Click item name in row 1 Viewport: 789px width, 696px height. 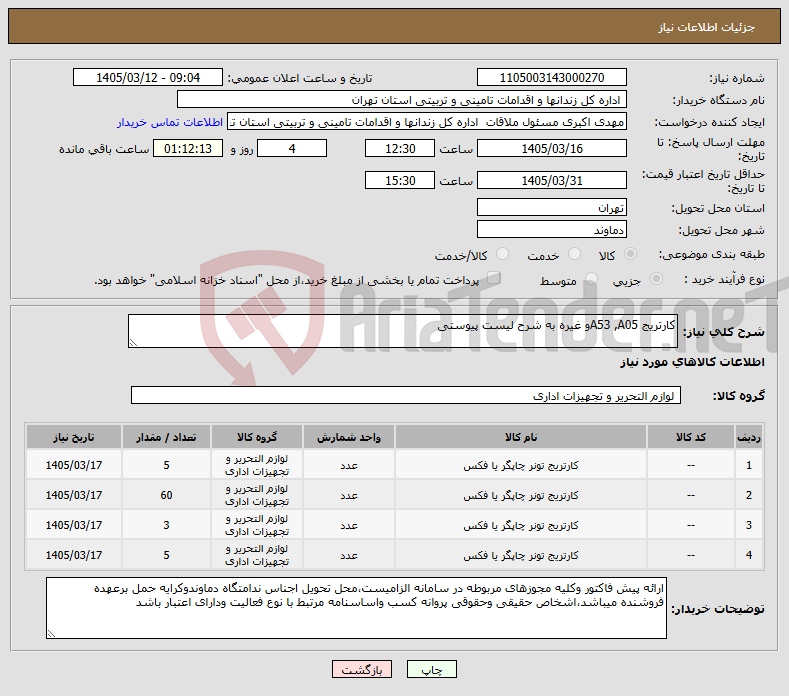point(521,466)
